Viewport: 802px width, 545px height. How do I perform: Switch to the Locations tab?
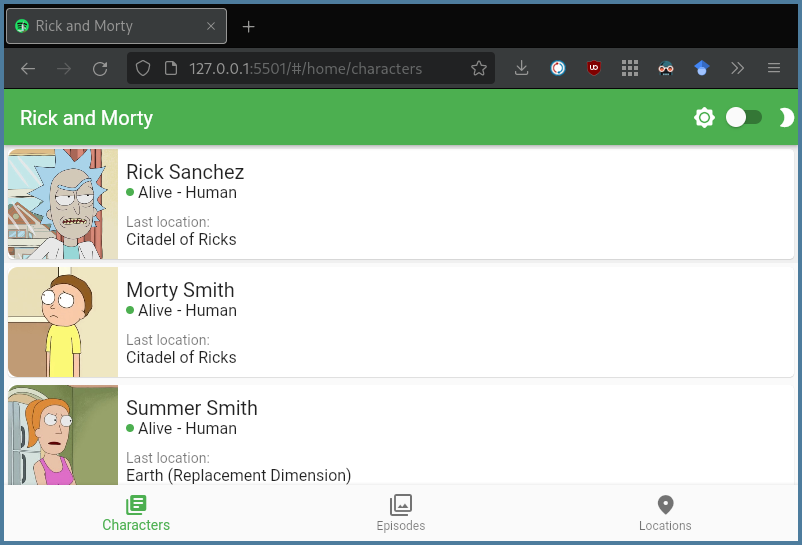(x=665, y=513)
